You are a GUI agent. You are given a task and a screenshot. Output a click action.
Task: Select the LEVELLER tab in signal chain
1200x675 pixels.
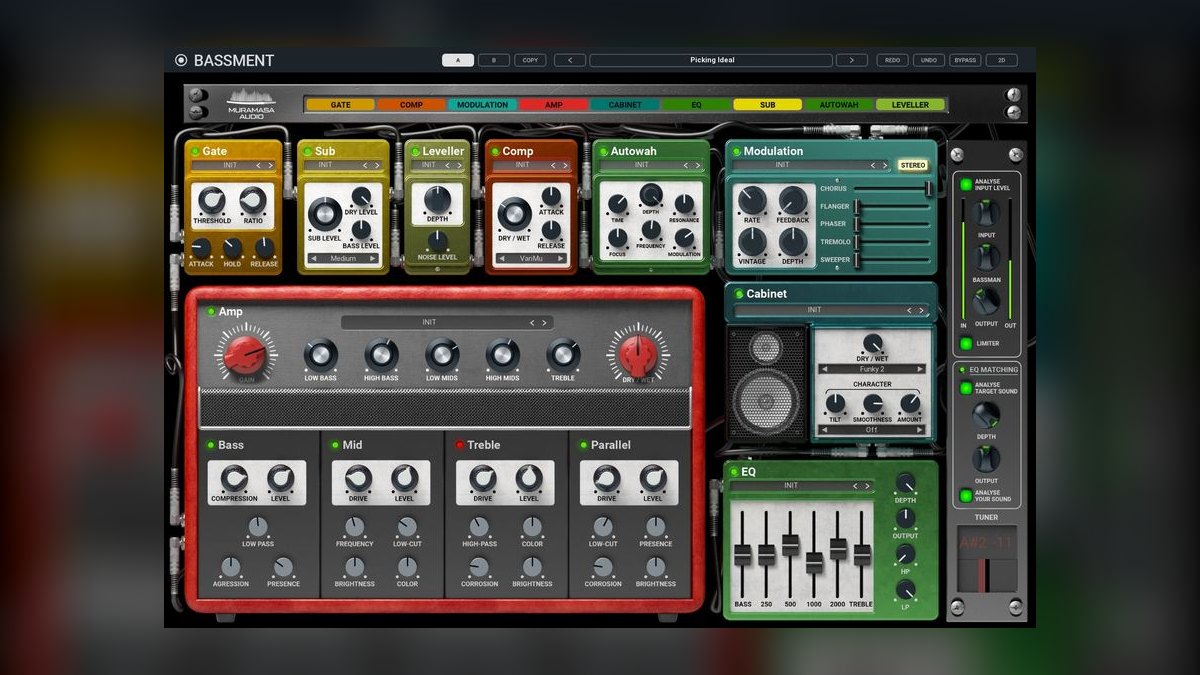910,104
